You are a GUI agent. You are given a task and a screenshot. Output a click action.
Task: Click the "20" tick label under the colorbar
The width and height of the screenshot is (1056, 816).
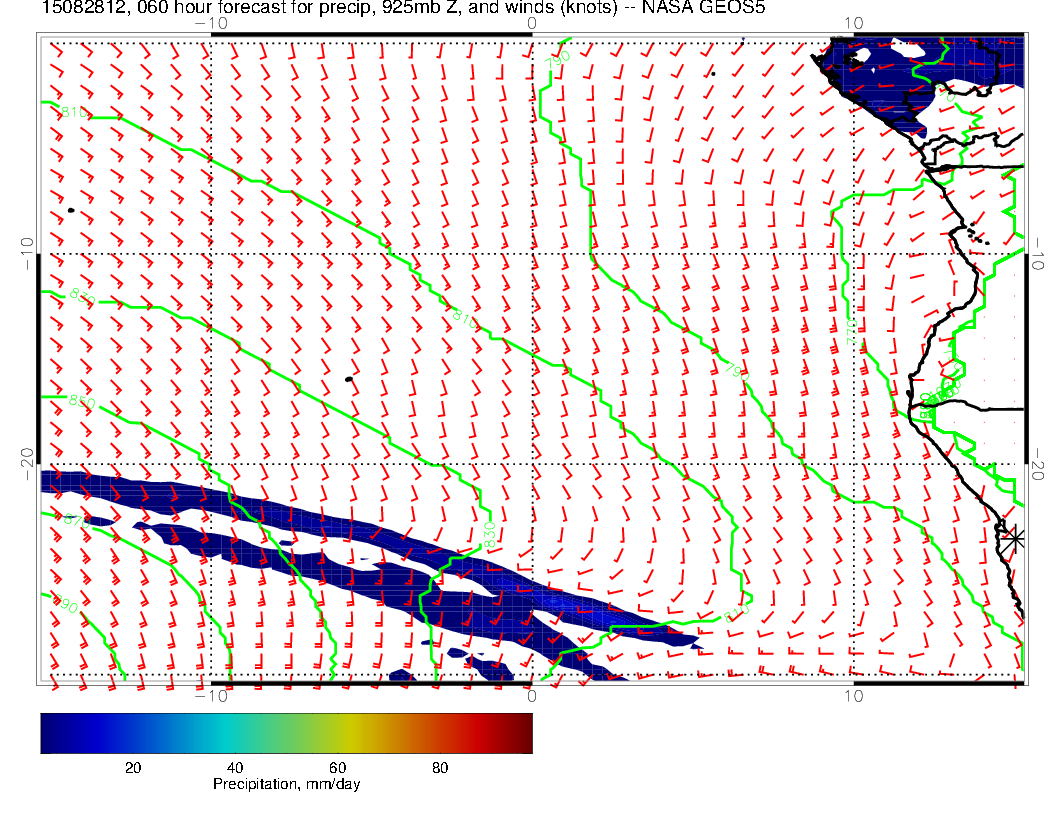[x=133, y=767]
